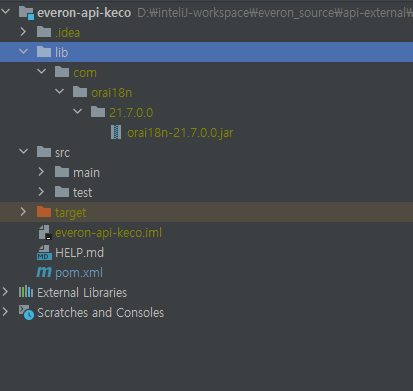Collapse the 21.7.0.0 version folder
The width and height of the screenshot is (413, 391).
point(77,112)
